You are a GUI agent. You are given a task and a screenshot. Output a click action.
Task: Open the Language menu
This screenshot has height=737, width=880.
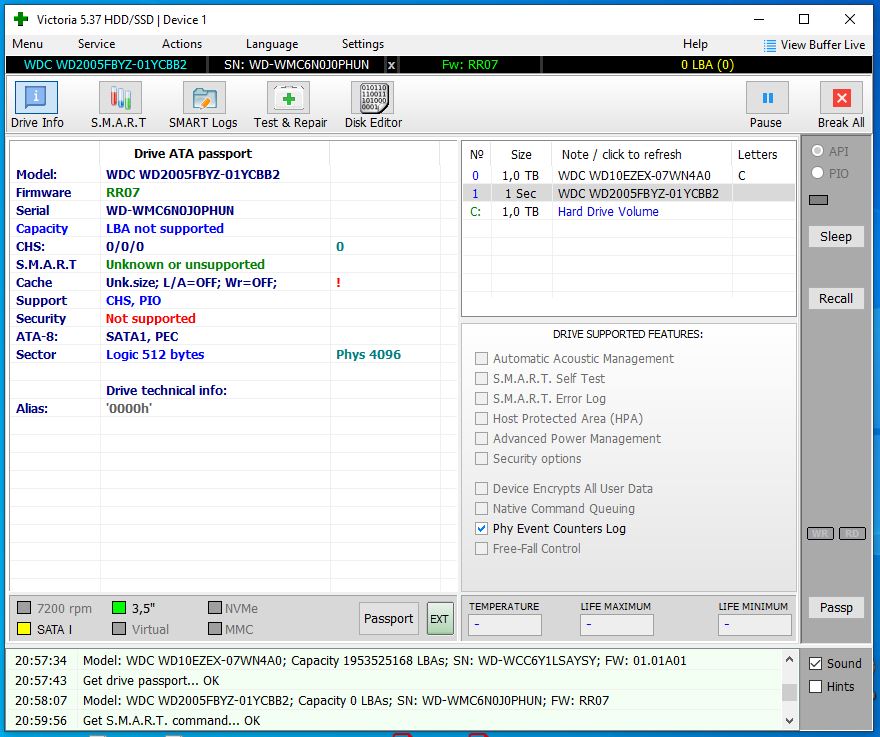tap(272, 44)
